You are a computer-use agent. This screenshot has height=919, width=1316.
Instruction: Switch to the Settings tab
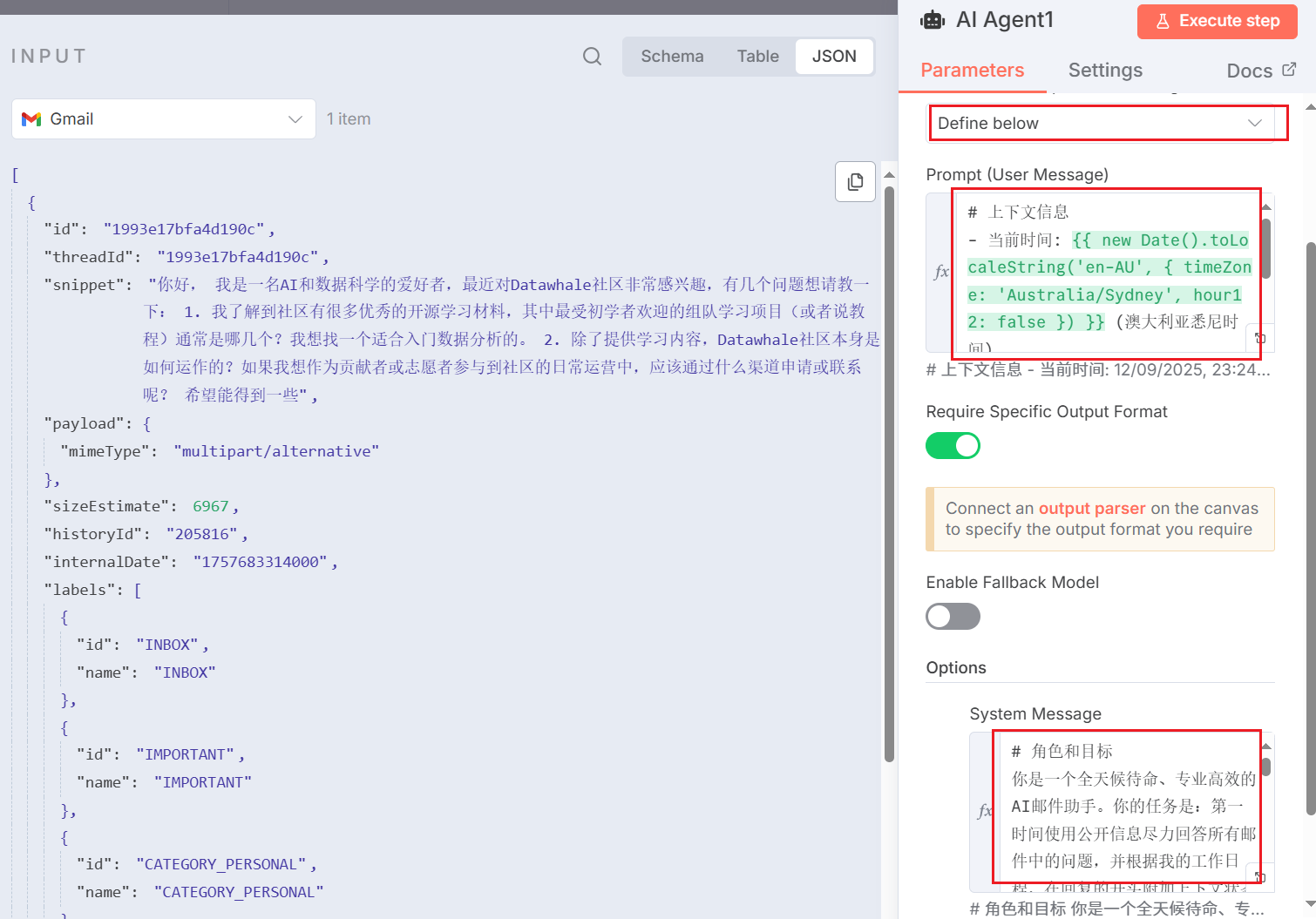click(x=1105, y=71)
